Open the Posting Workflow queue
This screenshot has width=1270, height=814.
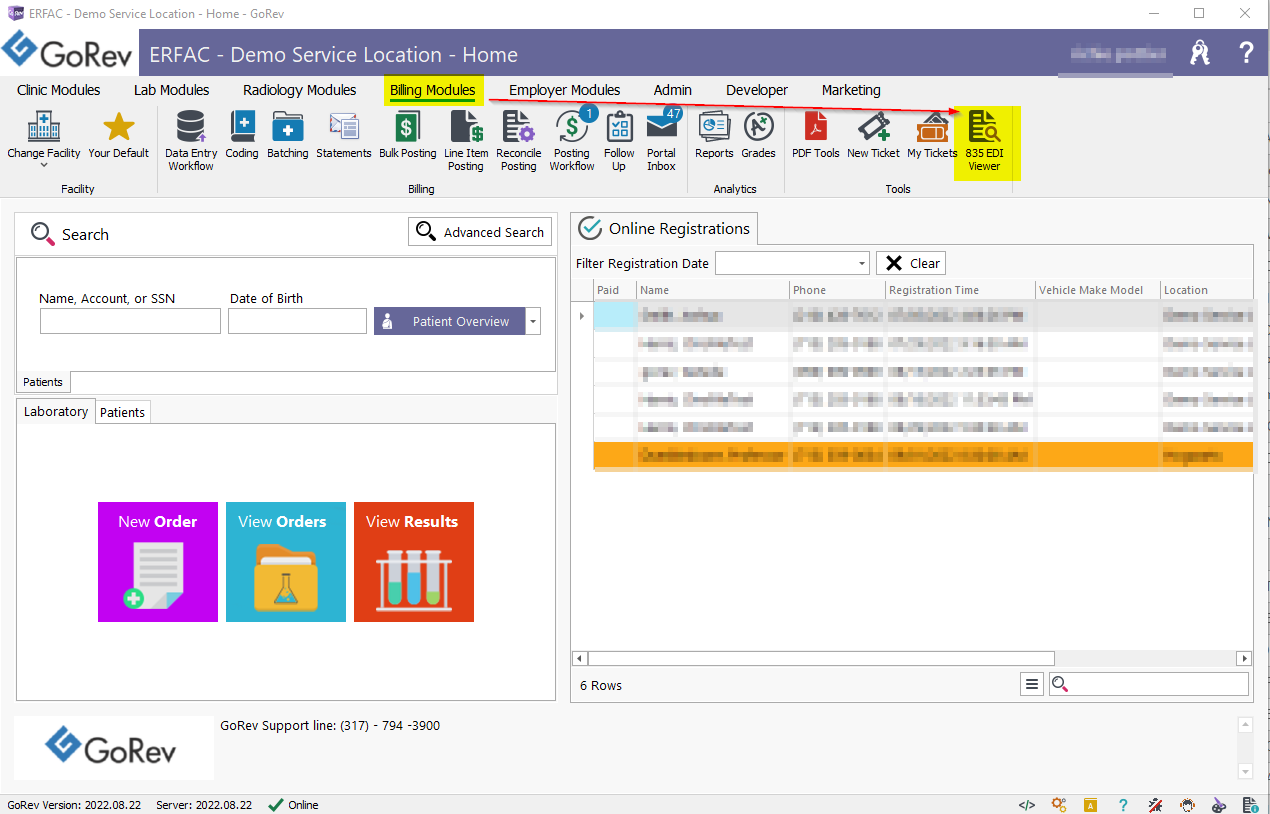click(x=572, y=141)
